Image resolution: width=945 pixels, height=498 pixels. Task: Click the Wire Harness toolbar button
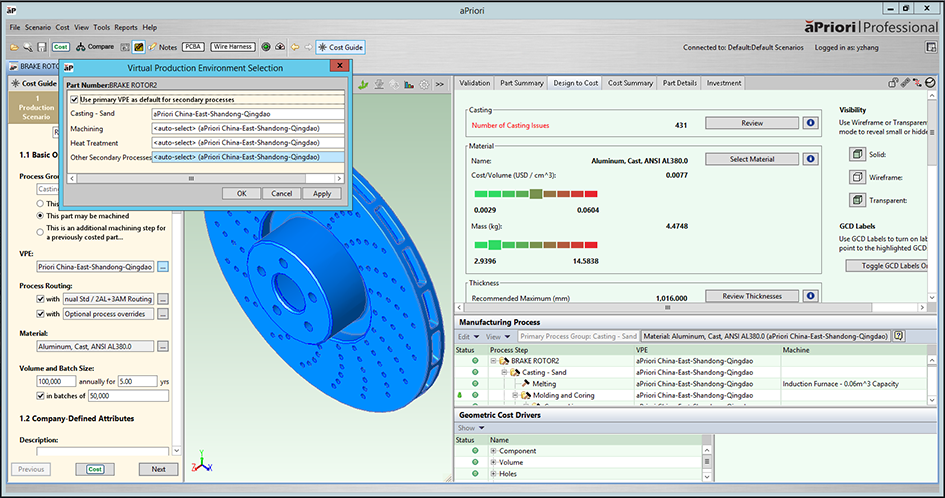coord(232,46)
